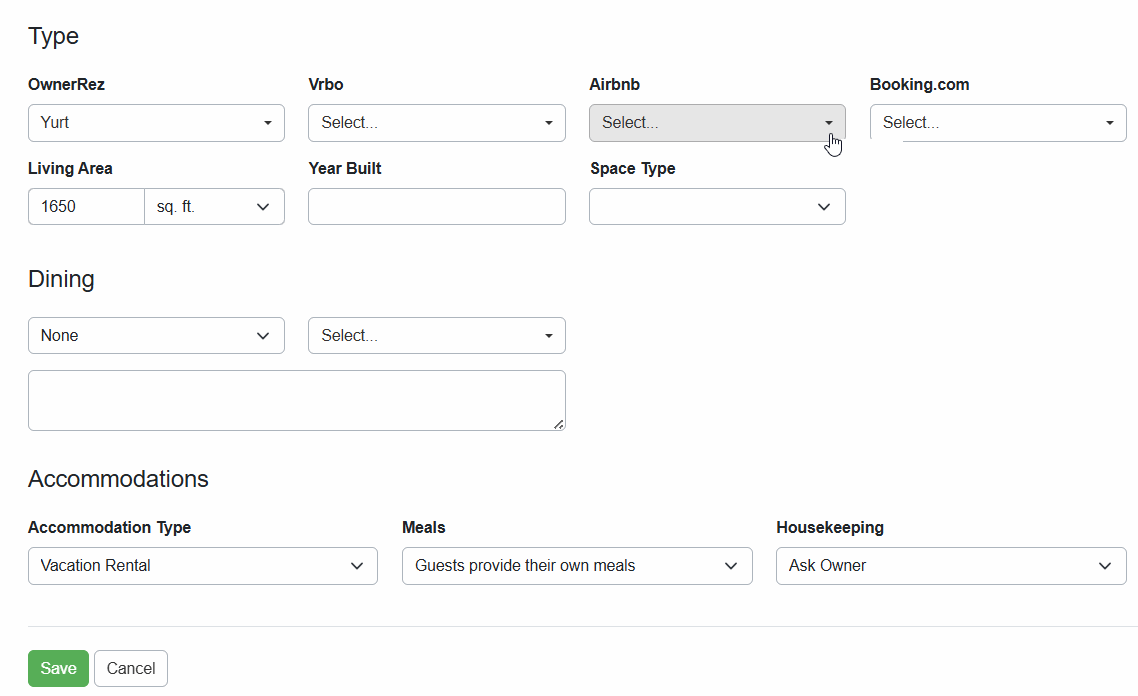Open the Vrbo Select dropdown
The height and width of the screenshot is (696, 1138).
click(x=436, y=122)
